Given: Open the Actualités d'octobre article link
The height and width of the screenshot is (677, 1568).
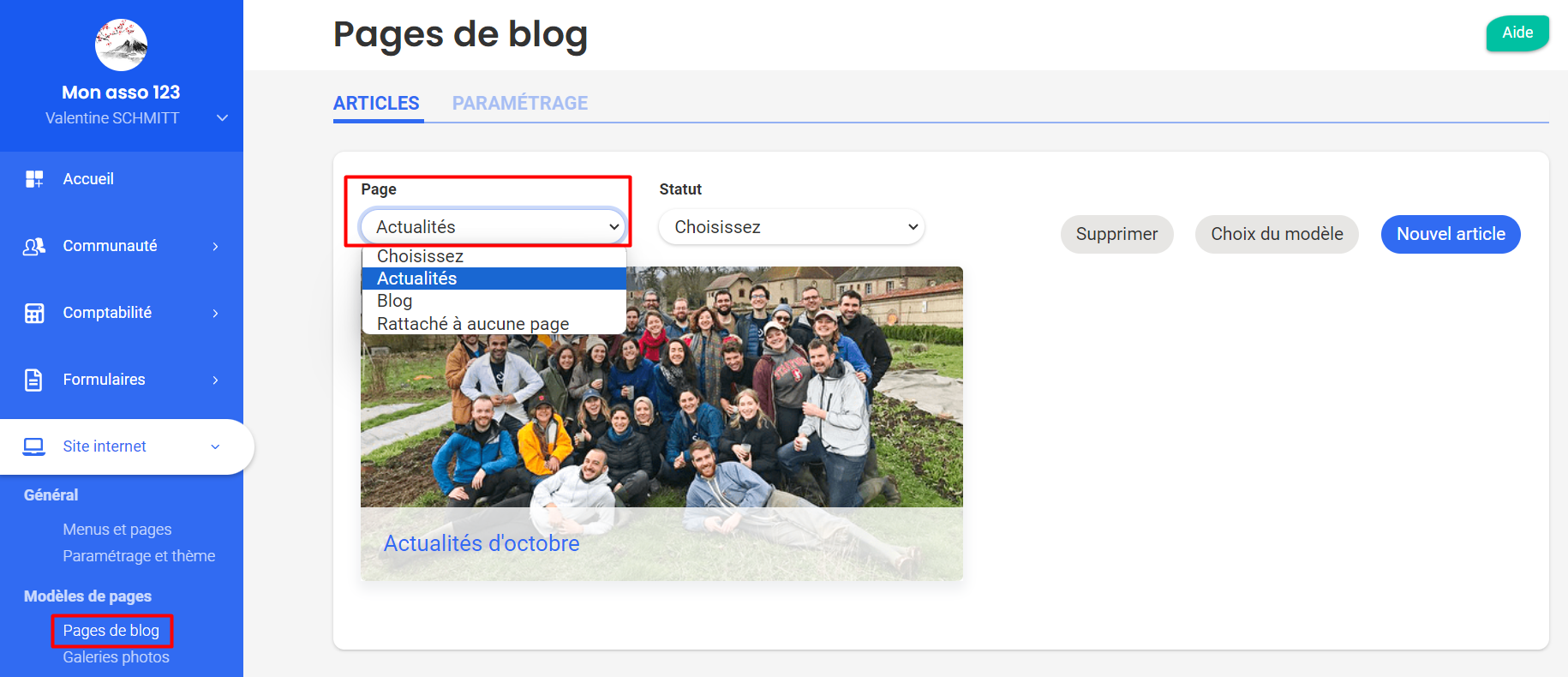Looking at the screenshot, I should click(x=482, y=543).
